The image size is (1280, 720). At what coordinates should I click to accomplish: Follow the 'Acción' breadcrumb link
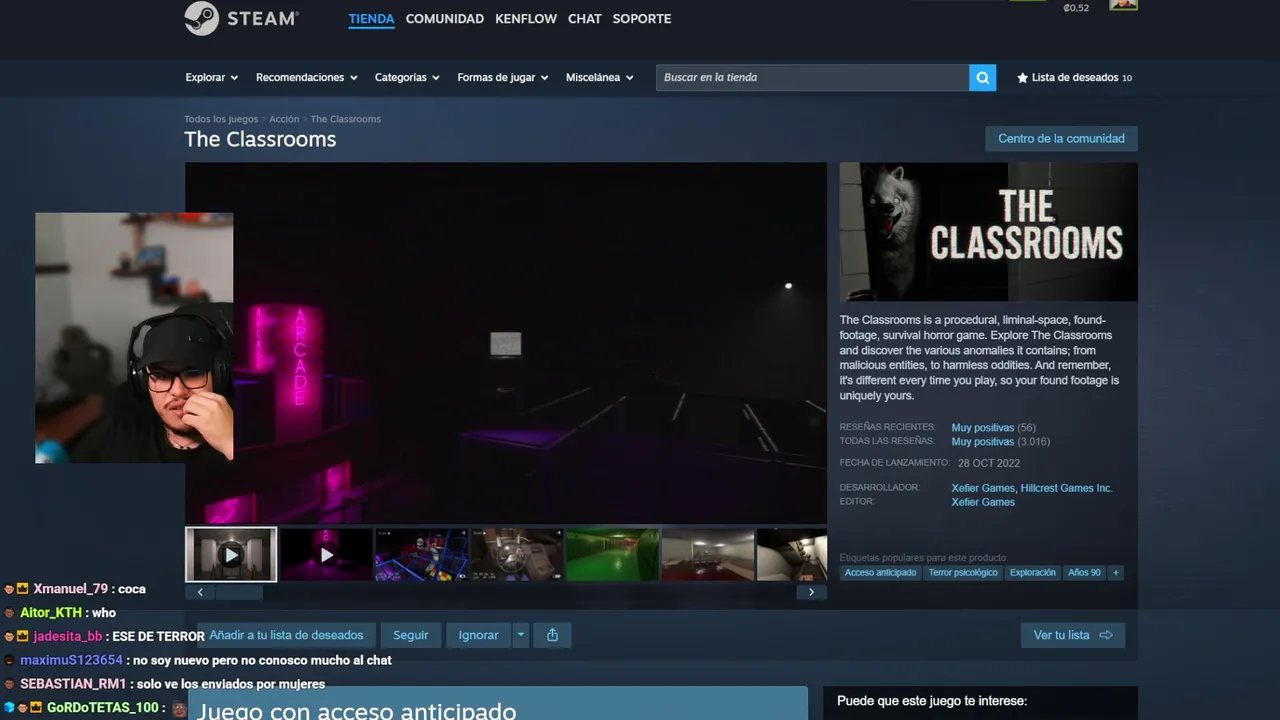point(284,119)
